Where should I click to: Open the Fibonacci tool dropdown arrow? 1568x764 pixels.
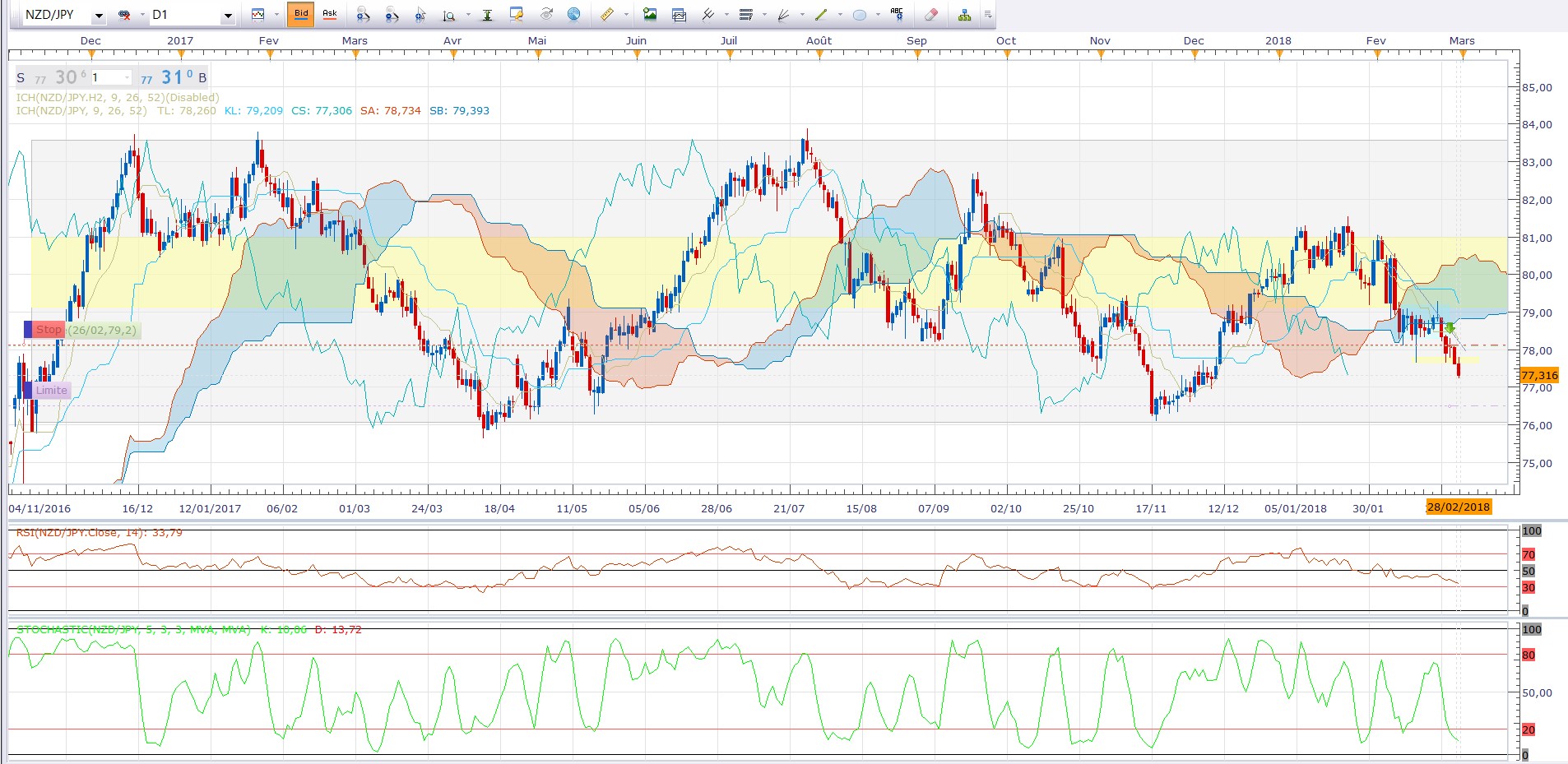coord(764,15)
